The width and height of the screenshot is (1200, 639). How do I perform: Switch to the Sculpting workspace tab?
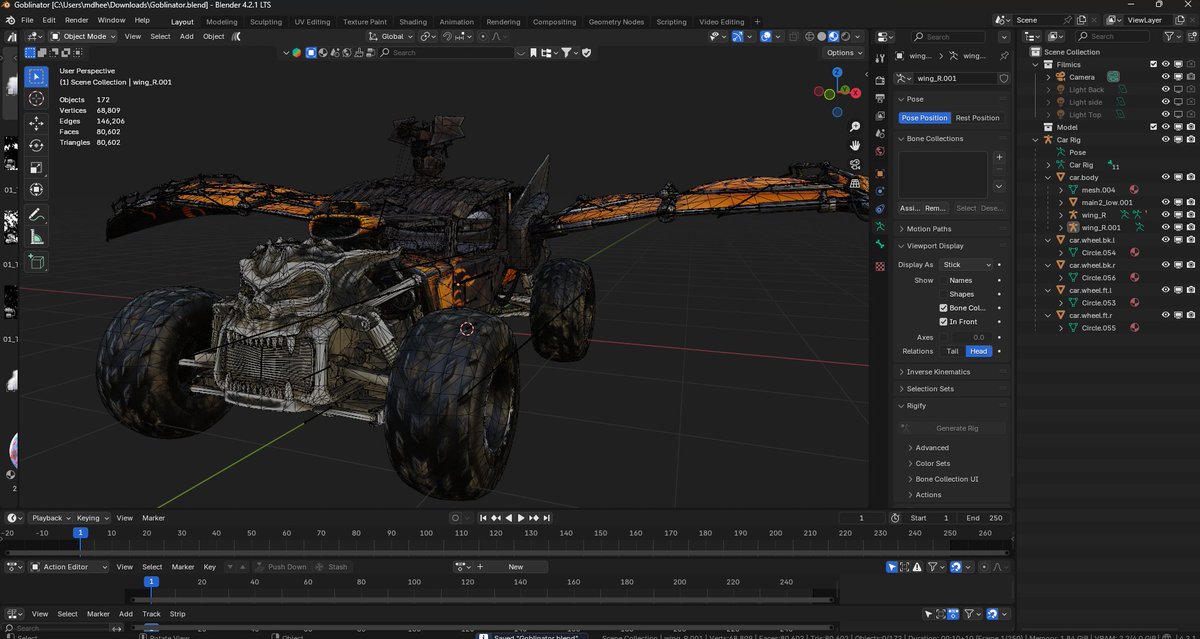coord(265,21)
